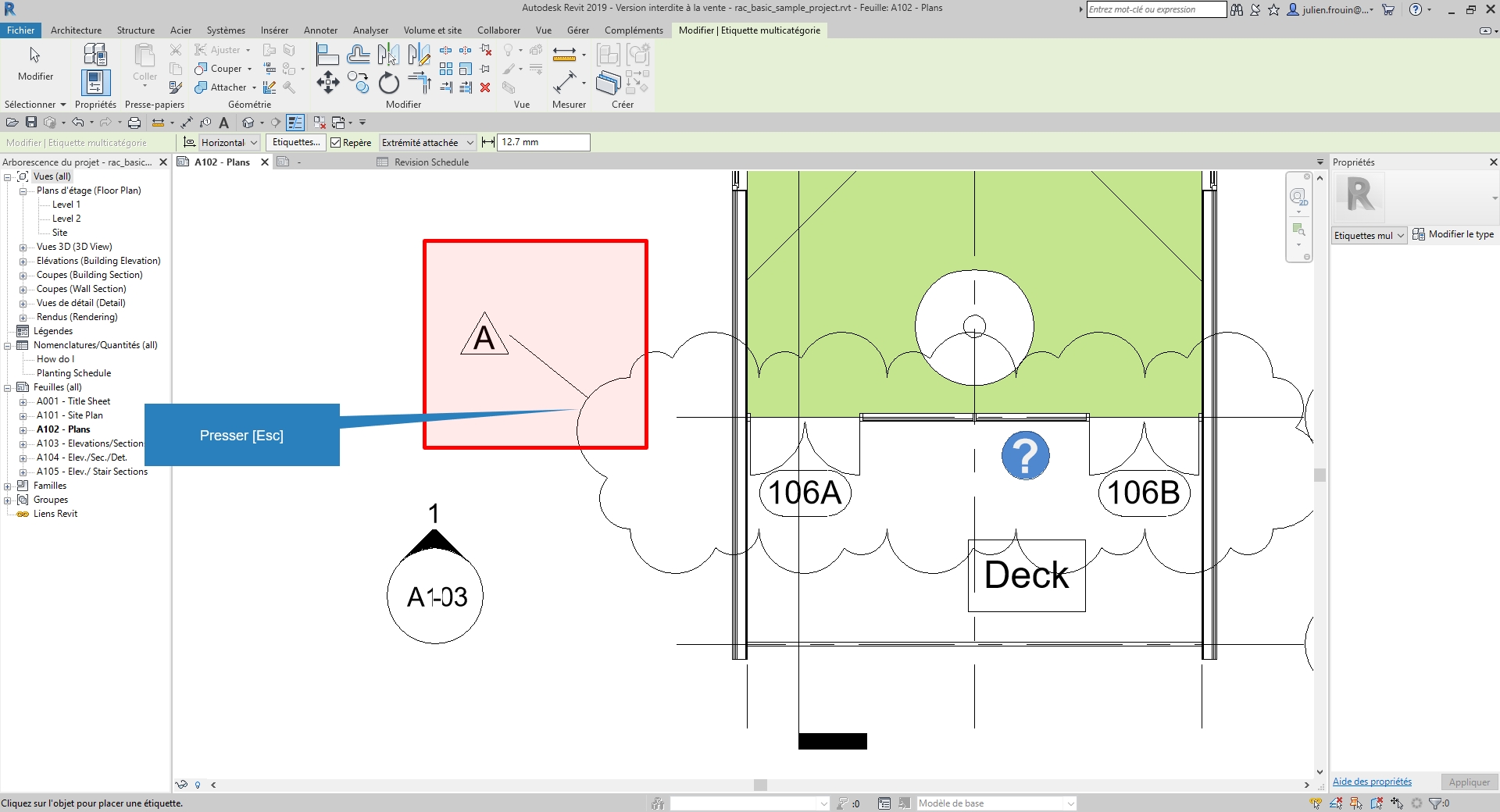1500x812 pixels.
Task: Click the Rotate tool icon
Action: (x=388, y=83)
